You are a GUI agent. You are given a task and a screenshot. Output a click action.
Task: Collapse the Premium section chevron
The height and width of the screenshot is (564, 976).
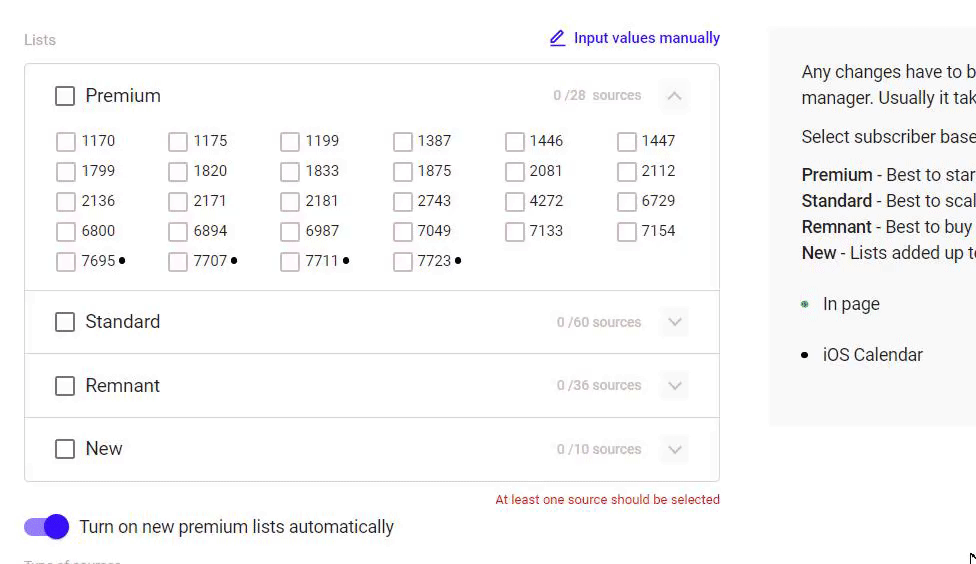click(x=675, y=96)
